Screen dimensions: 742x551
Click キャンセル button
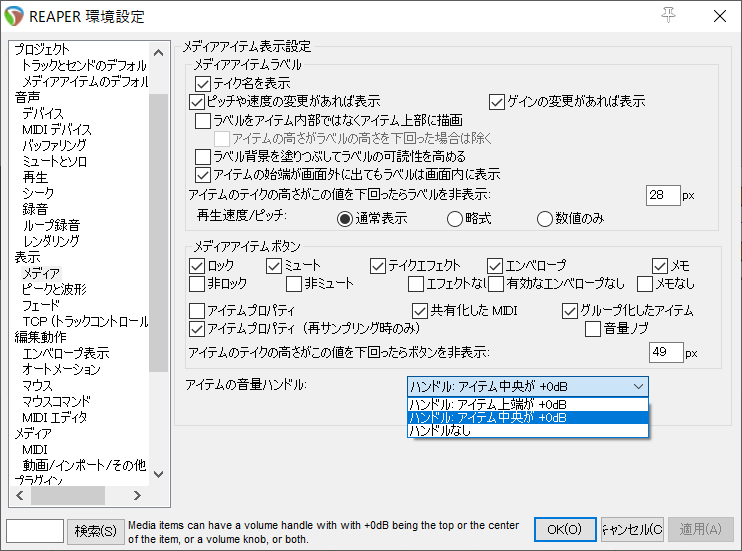[x=632, y=529]
